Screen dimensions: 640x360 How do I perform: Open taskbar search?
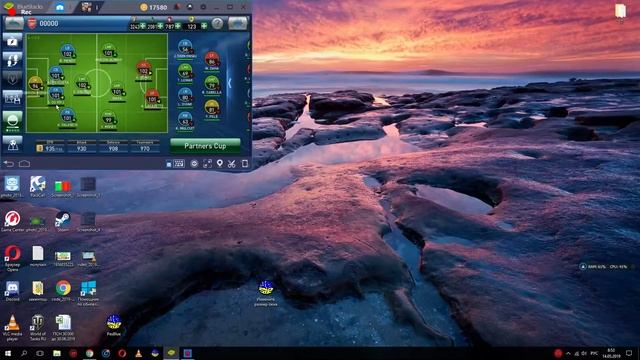pyautogui.click(x=24, y=353)
